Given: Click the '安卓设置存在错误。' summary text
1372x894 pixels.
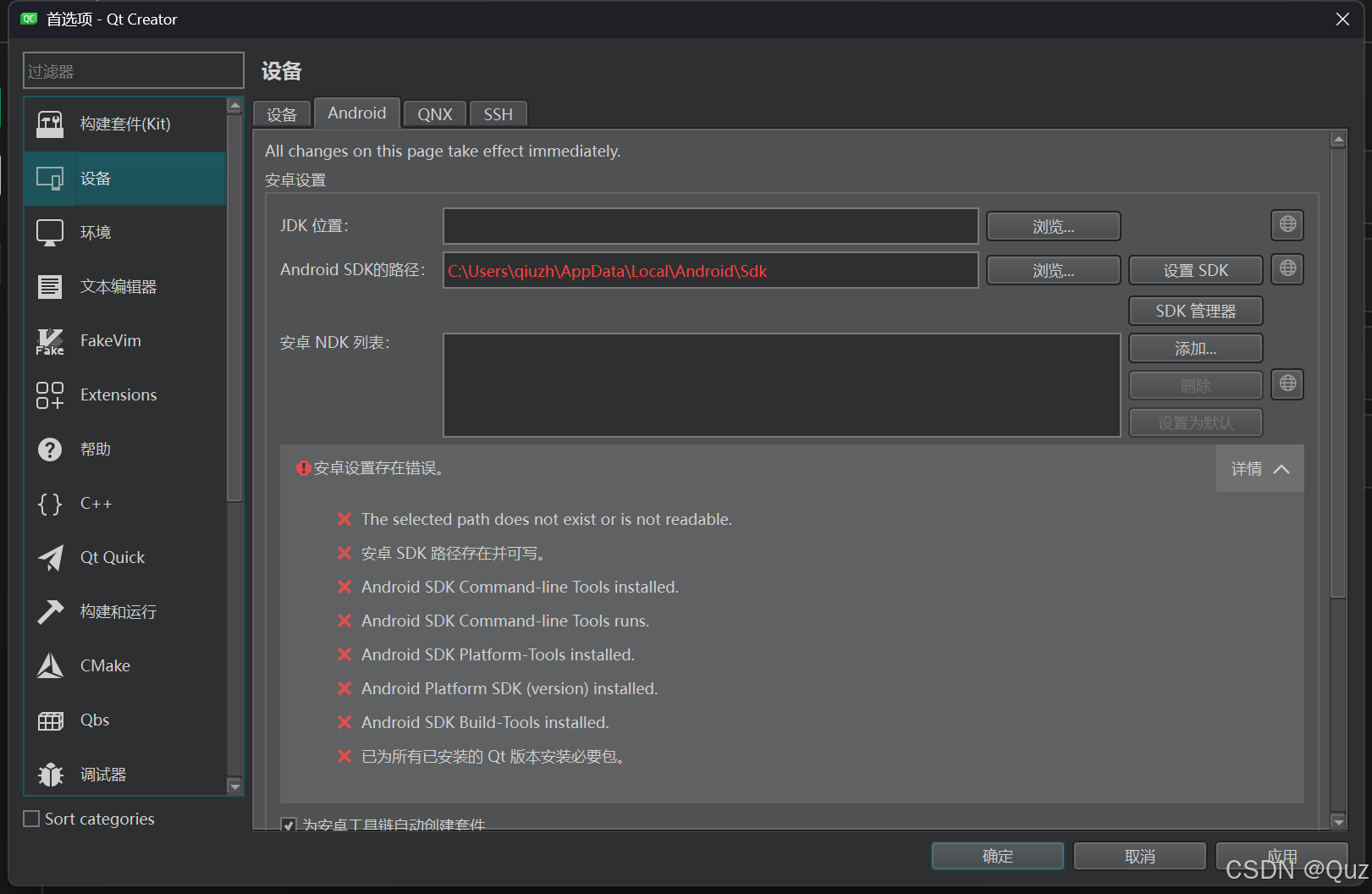Looking at the screenshot, I should [x=379, y=468].
